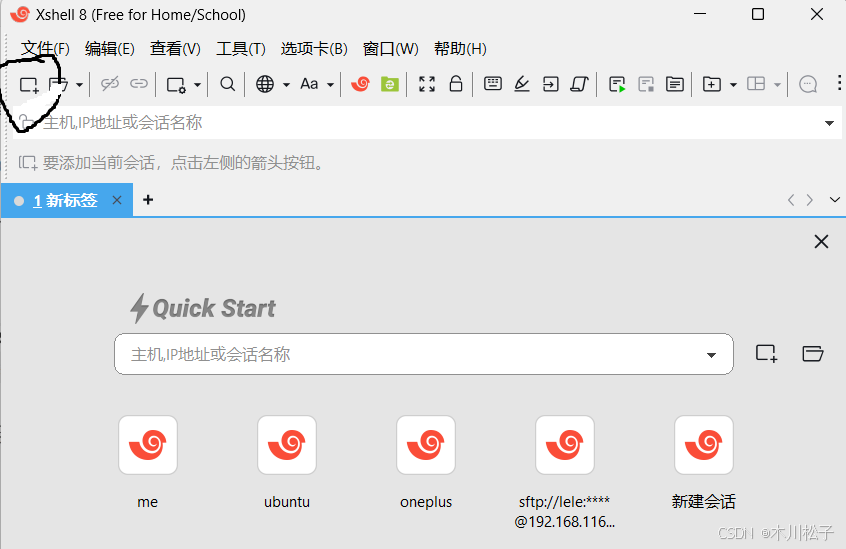
Task: Expand the session properties dropdown arrow
Action: click(x=197, y=85)
